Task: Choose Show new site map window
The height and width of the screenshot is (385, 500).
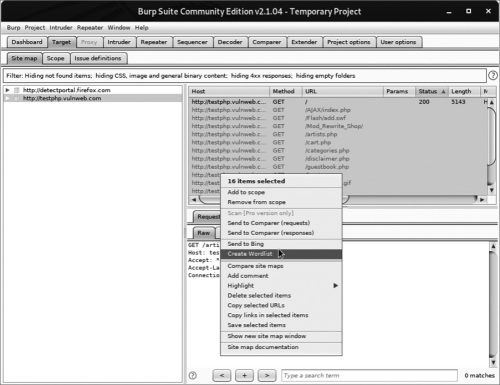Action: [x=281, y=336]
